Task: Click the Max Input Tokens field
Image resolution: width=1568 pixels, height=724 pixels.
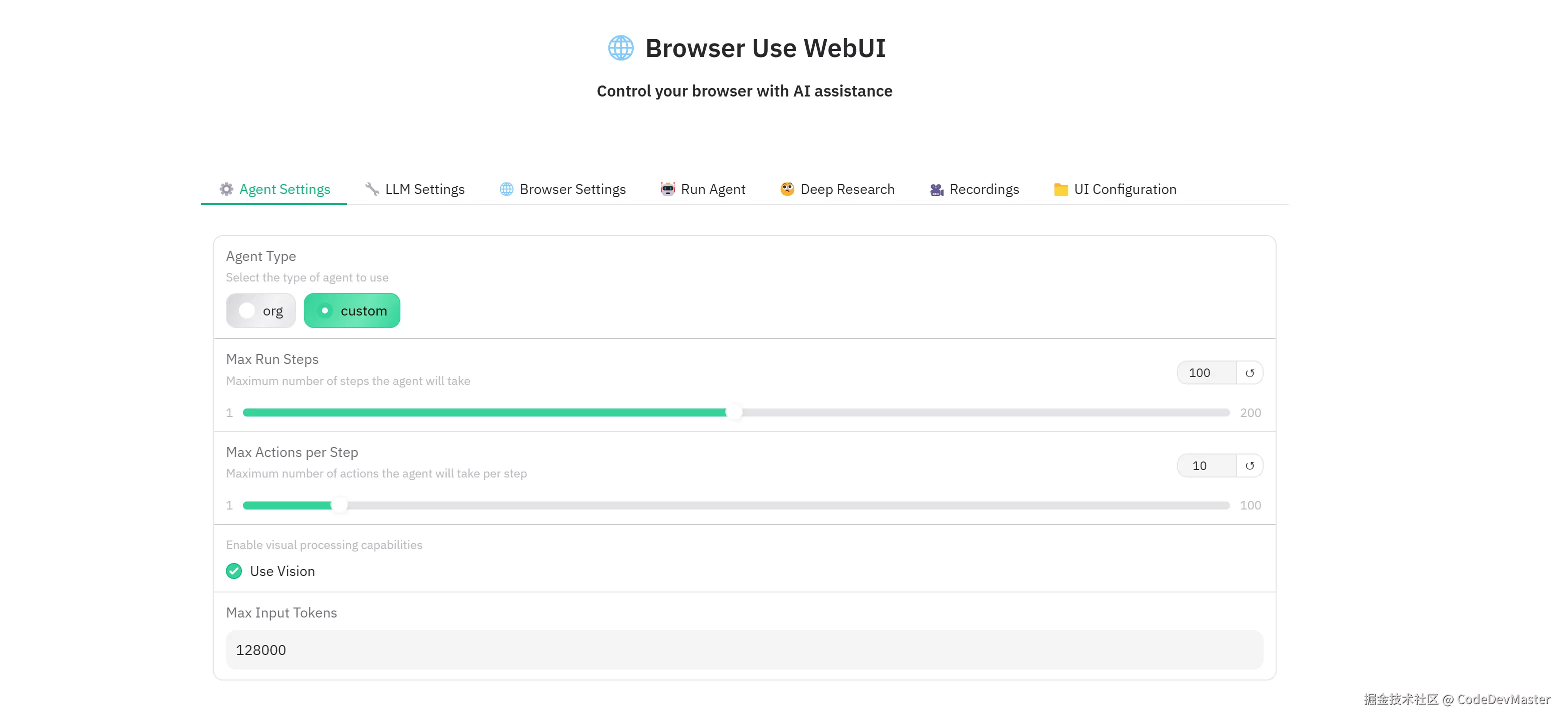Action: (744, 649)
